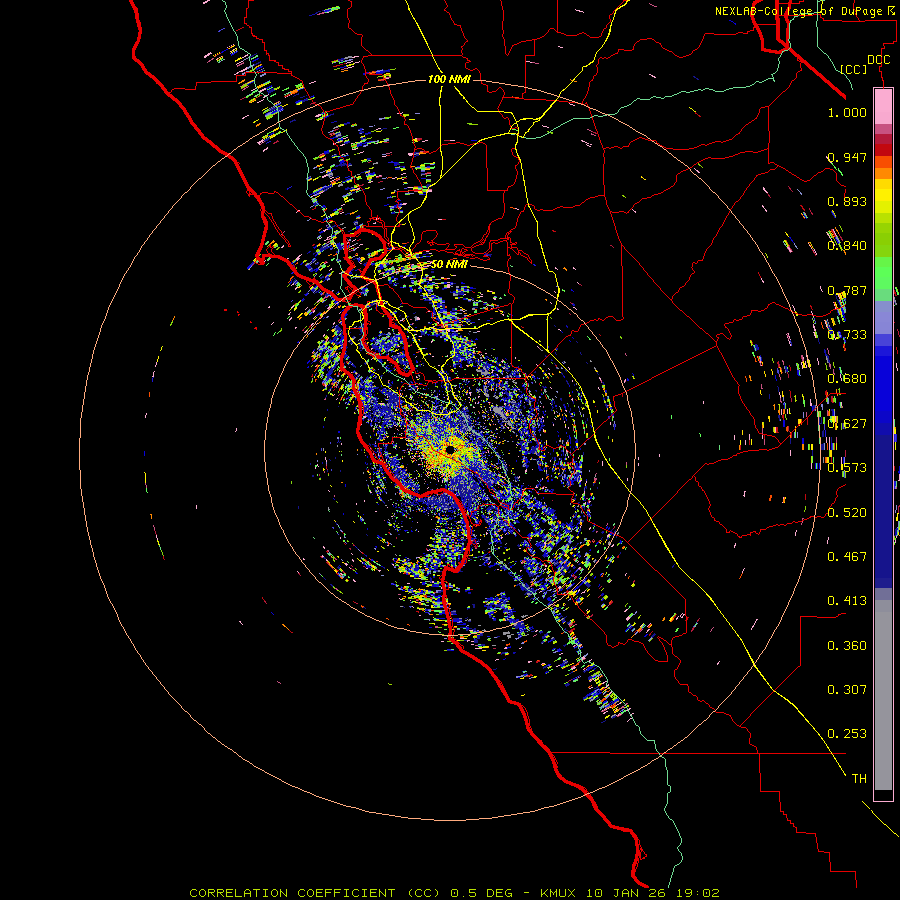Click the black radar site dot at center
Viewport: 900px width, 900px height.
450,450
